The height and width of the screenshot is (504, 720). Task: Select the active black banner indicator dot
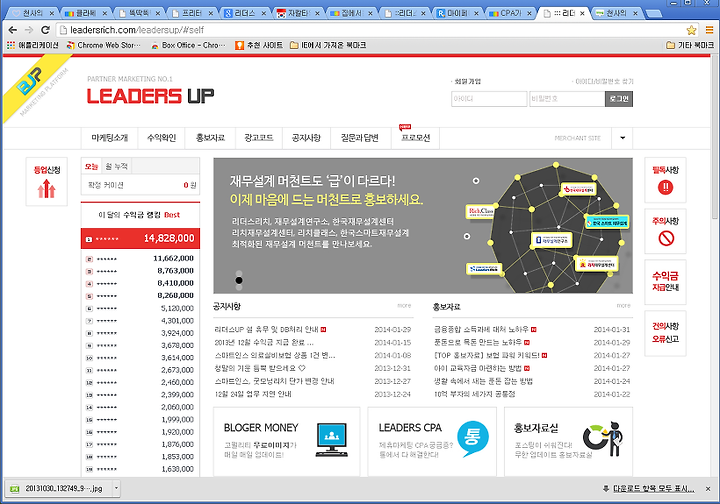tap(239, 280)
